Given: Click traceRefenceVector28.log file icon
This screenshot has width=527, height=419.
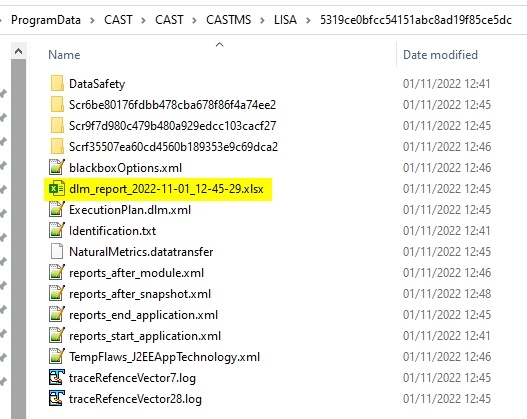Looking at the screenshot, I should 57,399.
